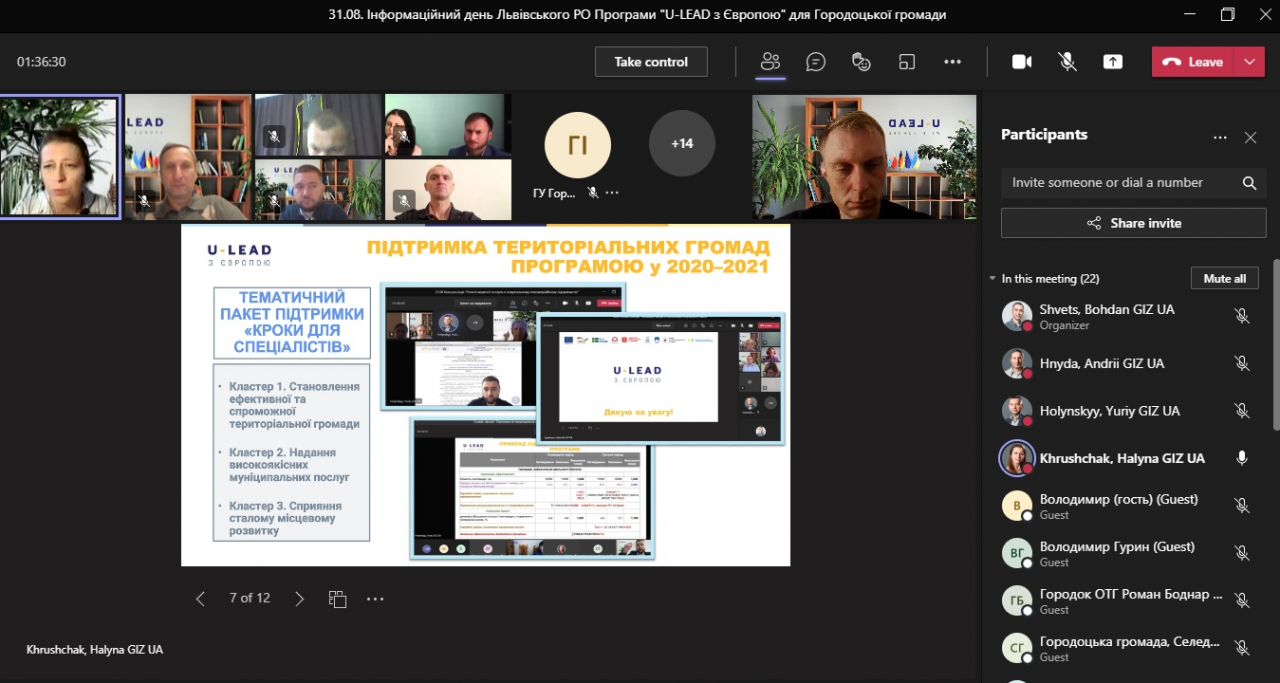The image size is (1280, 683).
Task: Toggle mic for Shvets, Bohdan GIZ UA
Action: pyautogui.click(x=1241, y=316)
